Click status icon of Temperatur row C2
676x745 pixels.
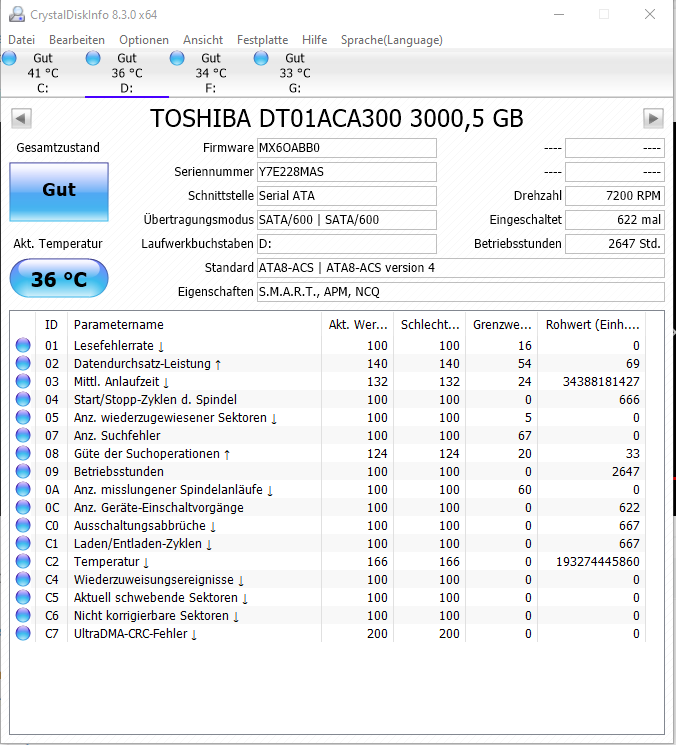point(23,561)
